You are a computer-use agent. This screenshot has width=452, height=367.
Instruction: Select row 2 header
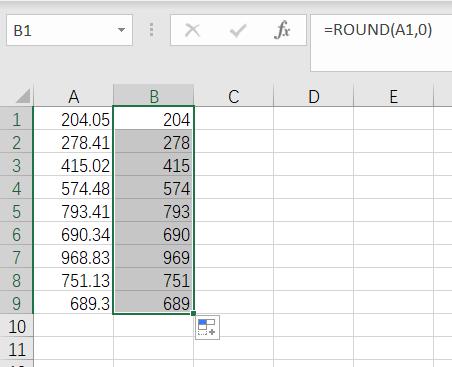pos(16,142)
